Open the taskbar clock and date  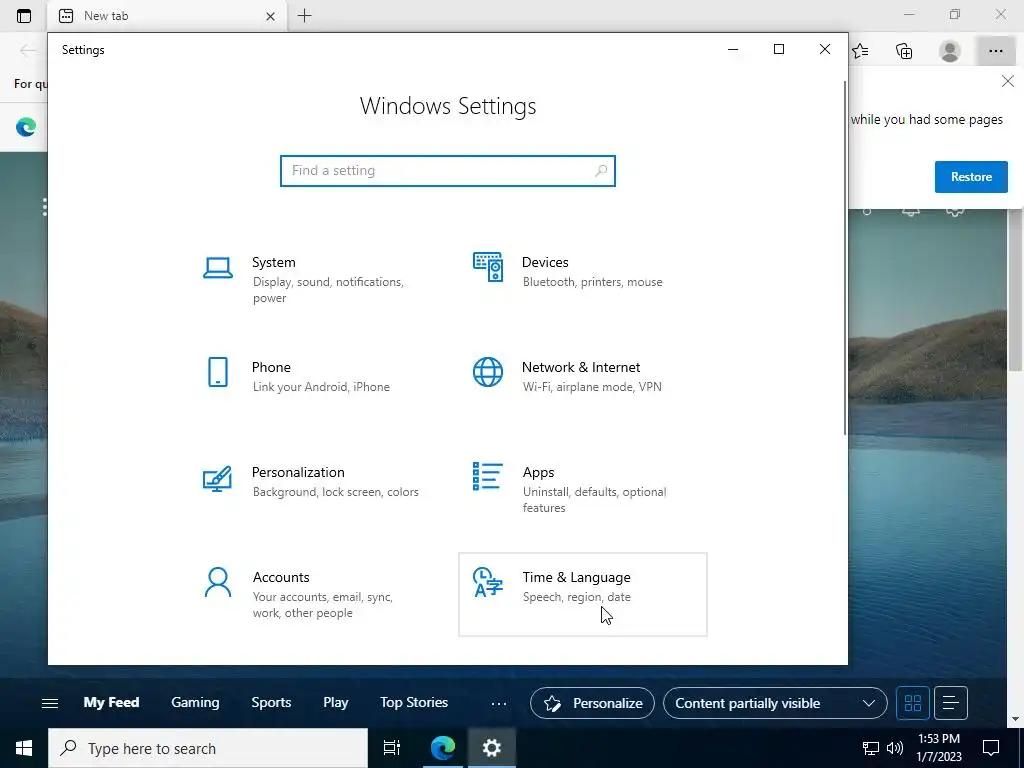click(x=938, y=748)
